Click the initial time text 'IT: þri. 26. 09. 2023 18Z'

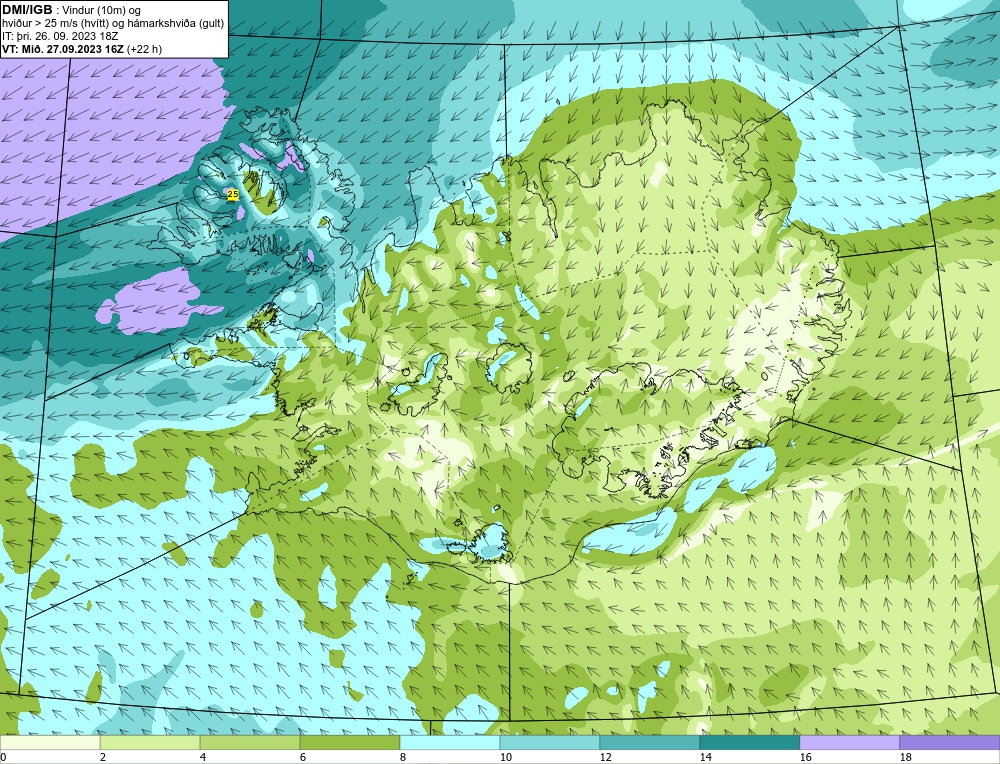(x=60, y=36)
